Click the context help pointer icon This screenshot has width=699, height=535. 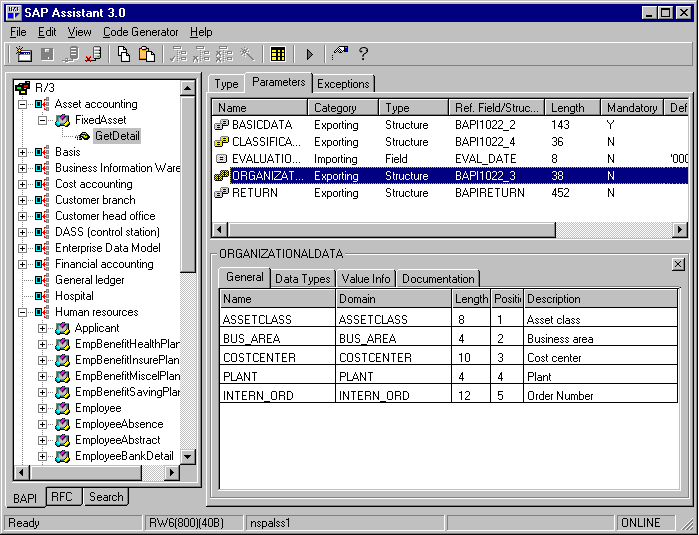340,54
